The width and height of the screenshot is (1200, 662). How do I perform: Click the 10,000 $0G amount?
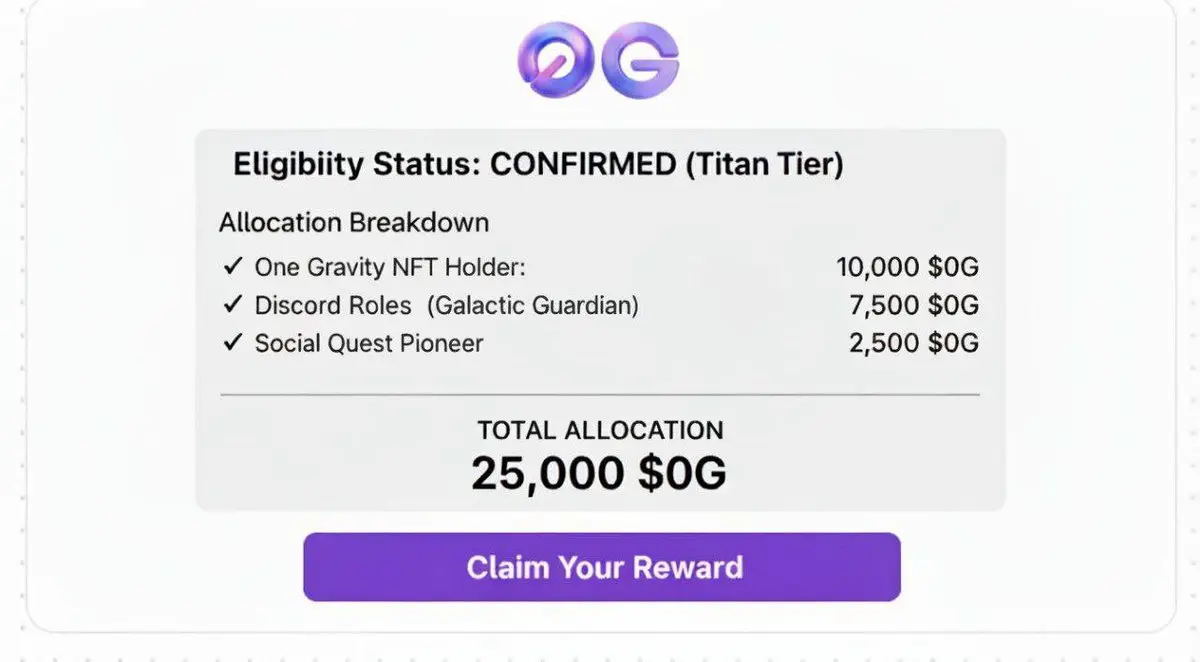pyautogui.click(x=908, y=267)
